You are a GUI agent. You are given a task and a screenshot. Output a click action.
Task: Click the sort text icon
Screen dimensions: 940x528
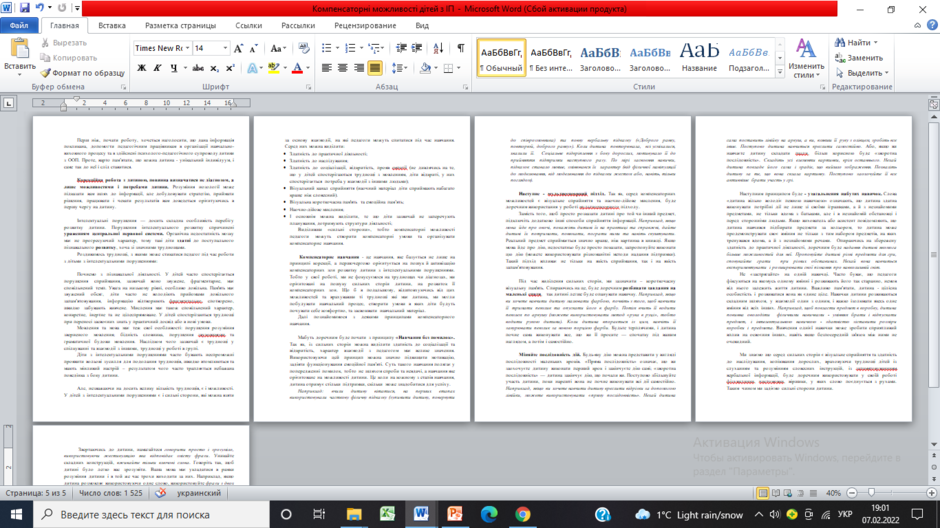(x=438, y=48)
